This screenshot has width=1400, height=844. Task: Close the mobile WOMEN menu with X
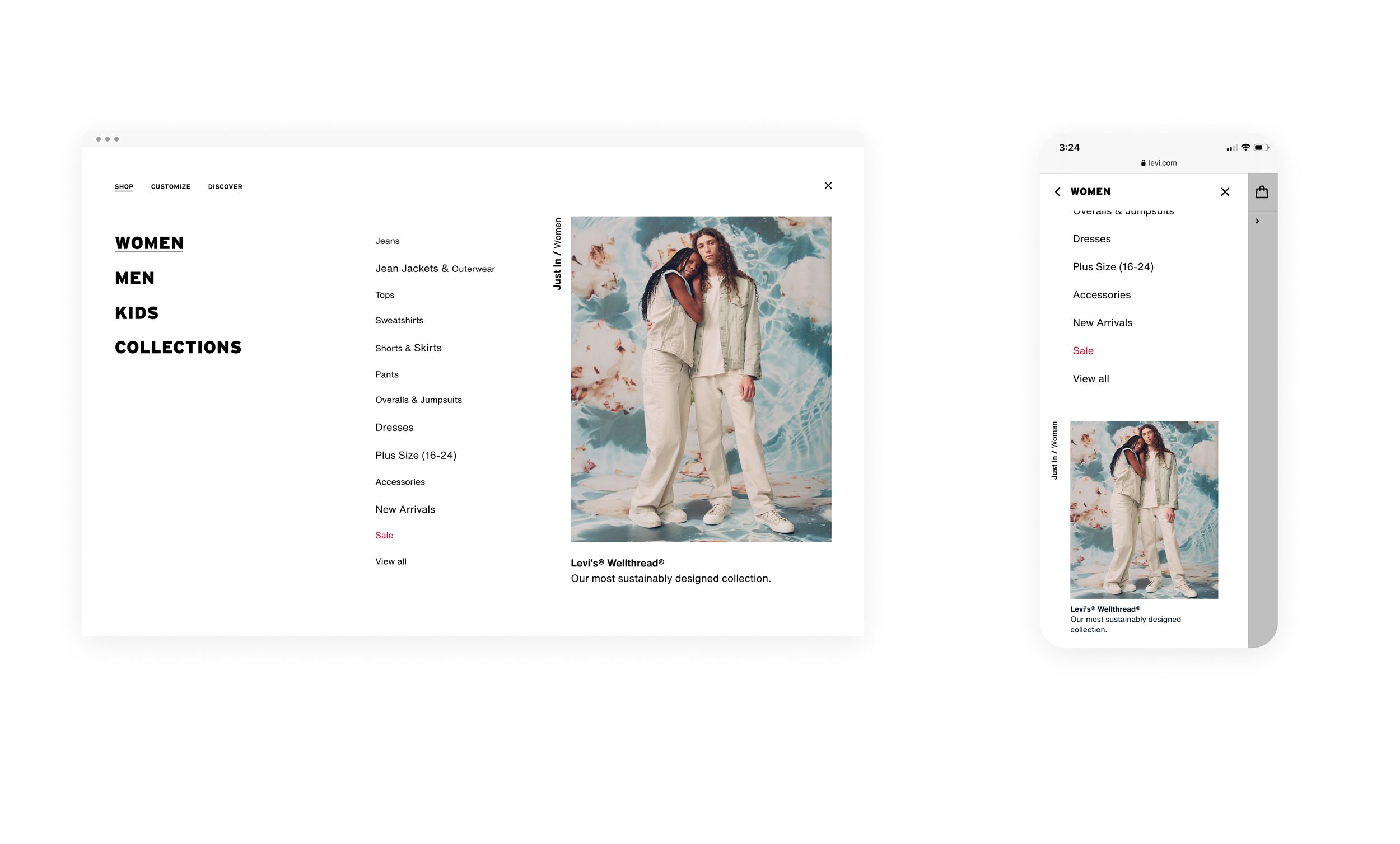(1224, 192)
